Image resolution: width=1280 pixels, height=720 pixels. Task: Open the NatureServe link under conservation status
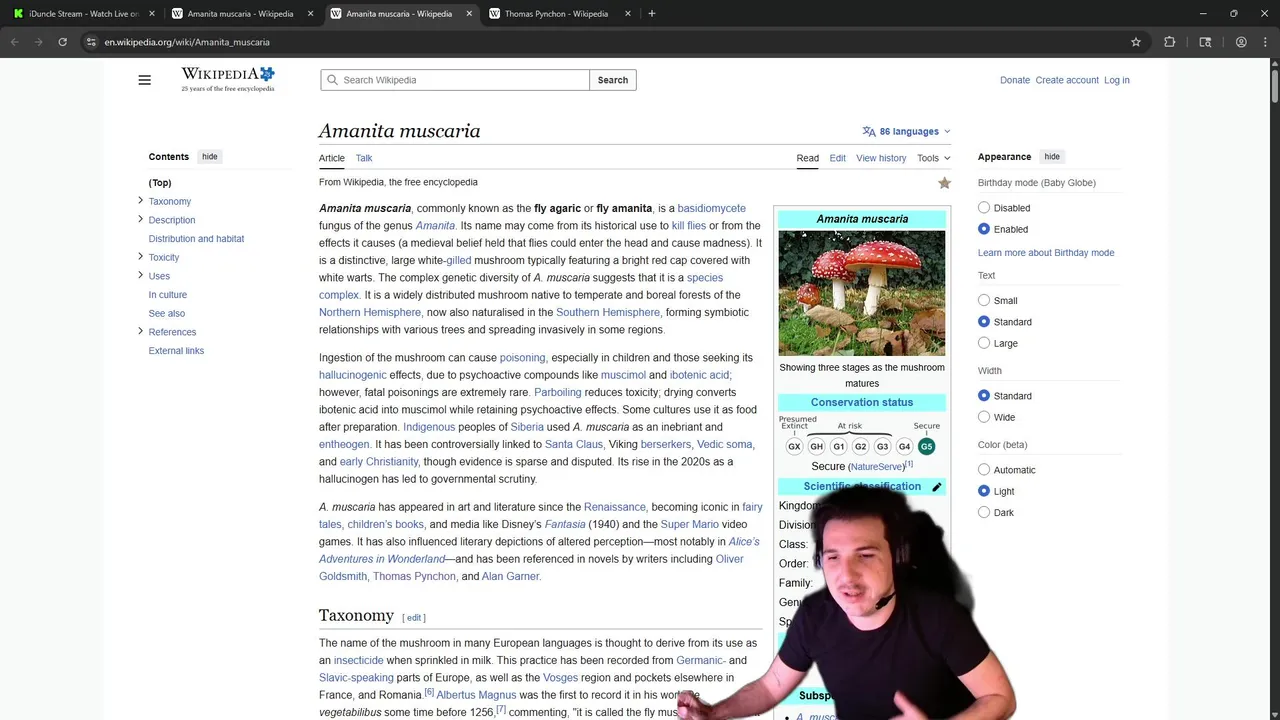(877, 467)
